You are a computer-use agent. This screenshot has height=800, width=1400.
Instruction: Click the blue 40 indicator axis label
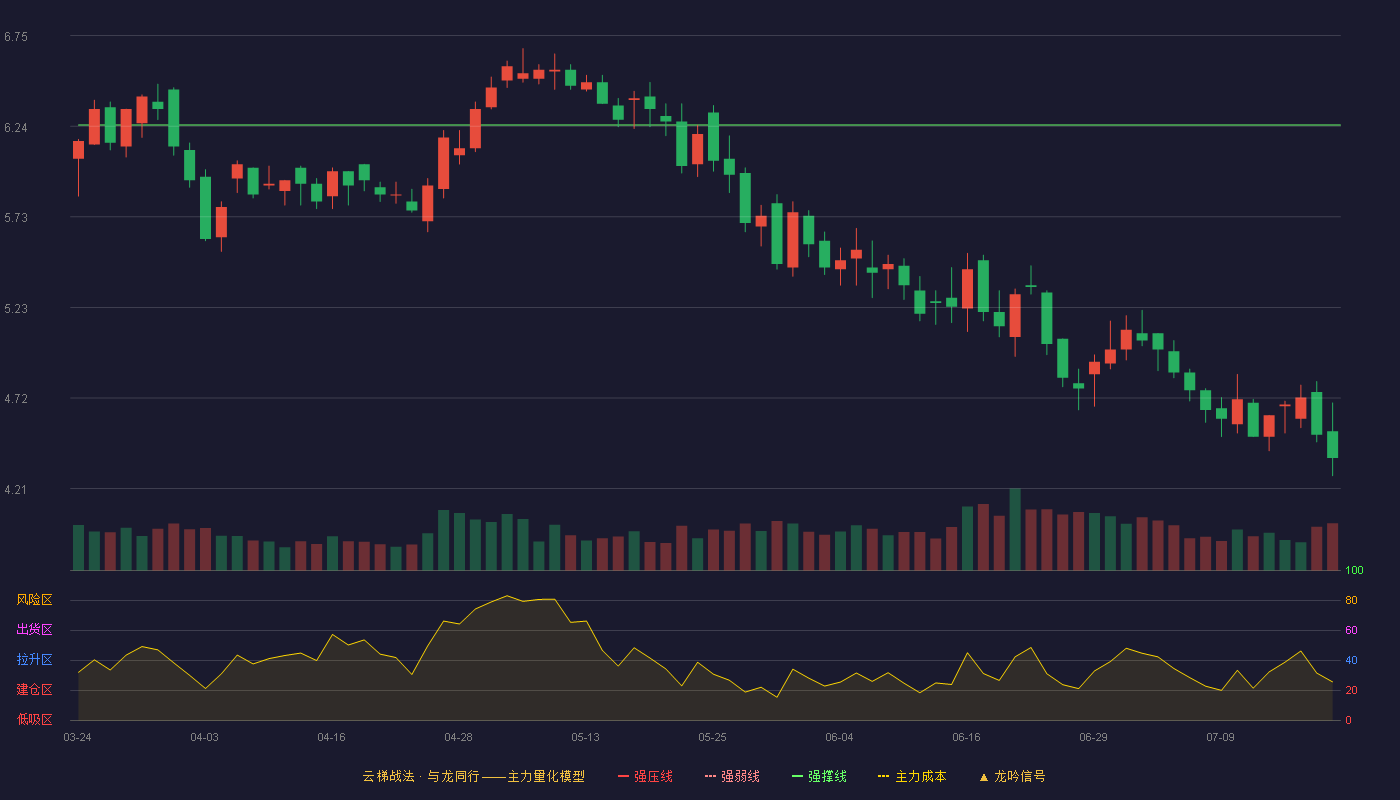pyautogui.click(x=1351, y=660)
